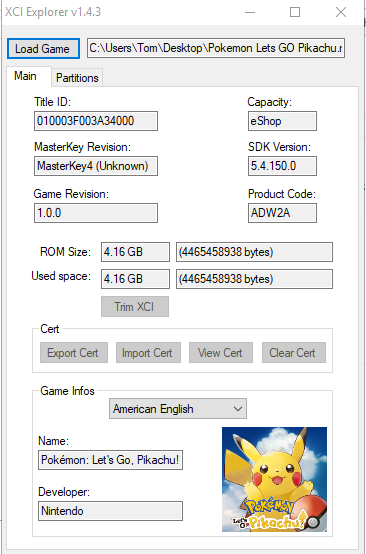Viewport: 366px width, 554px height.
Task: Click the ROM Size: label
Action: [x=65, y=252]
